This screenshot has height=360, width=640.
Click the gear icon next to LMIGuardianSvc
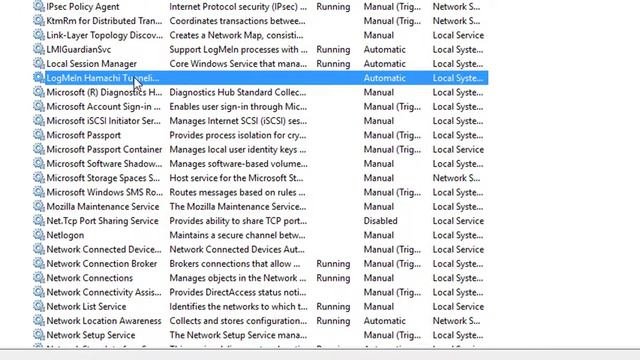39,49
